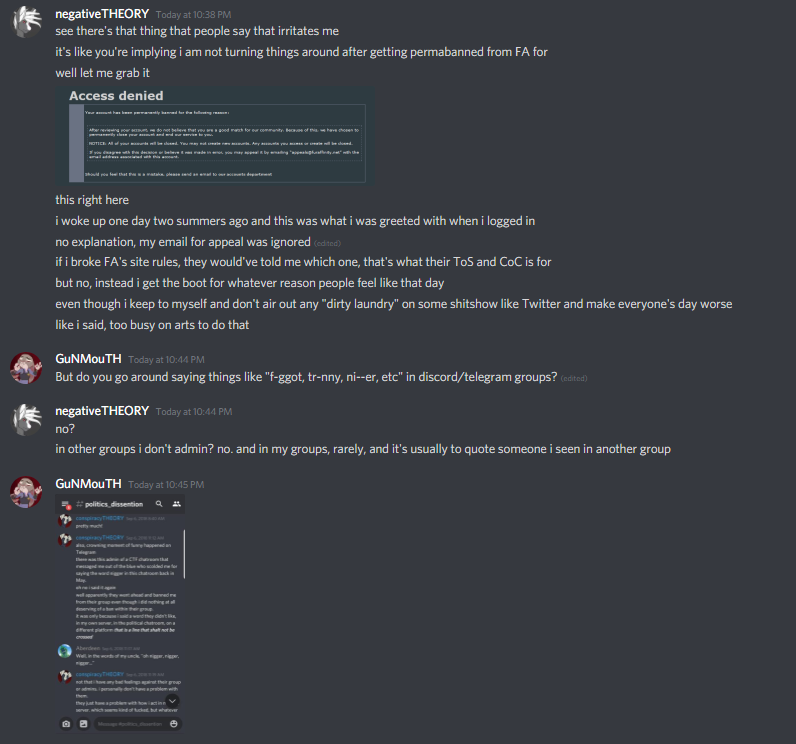The width and height of the screenshot is (796, 744).
Task: Open the members list icon in embedded screenshot
Action: tap(176, 504)
